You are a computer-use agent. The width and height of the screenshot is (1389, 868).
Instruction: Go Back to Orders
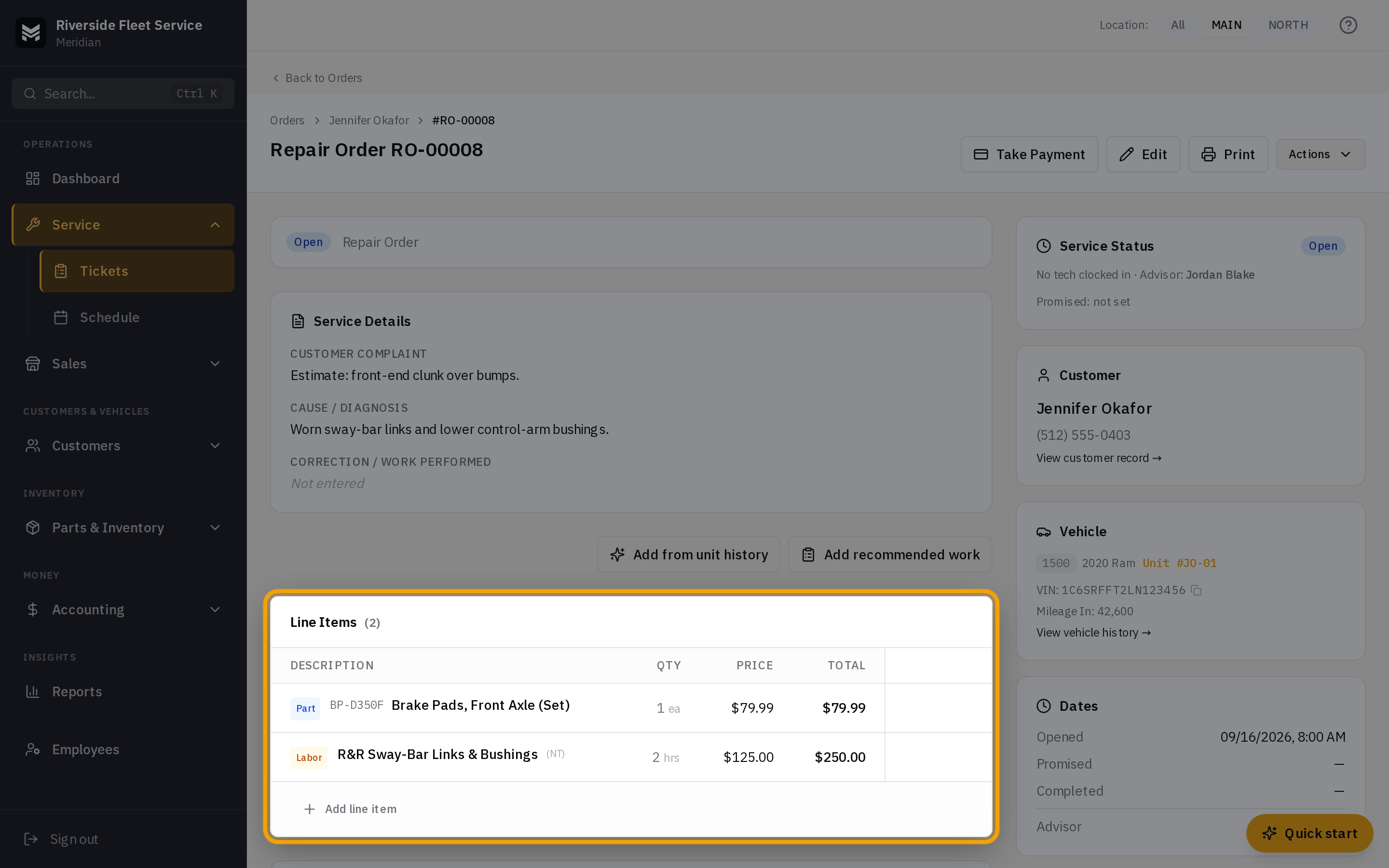click(x=317, y=78)
